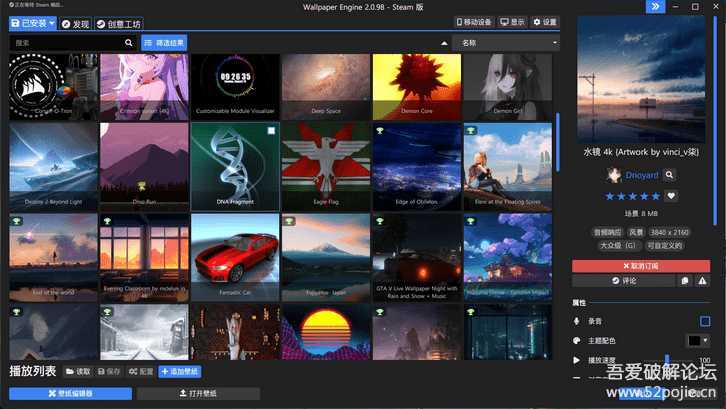Image resolution: width=726 pixels, height=409 pixels.
Task: Open the 名称 sort-by dropdown
Action: pos(503,43)
